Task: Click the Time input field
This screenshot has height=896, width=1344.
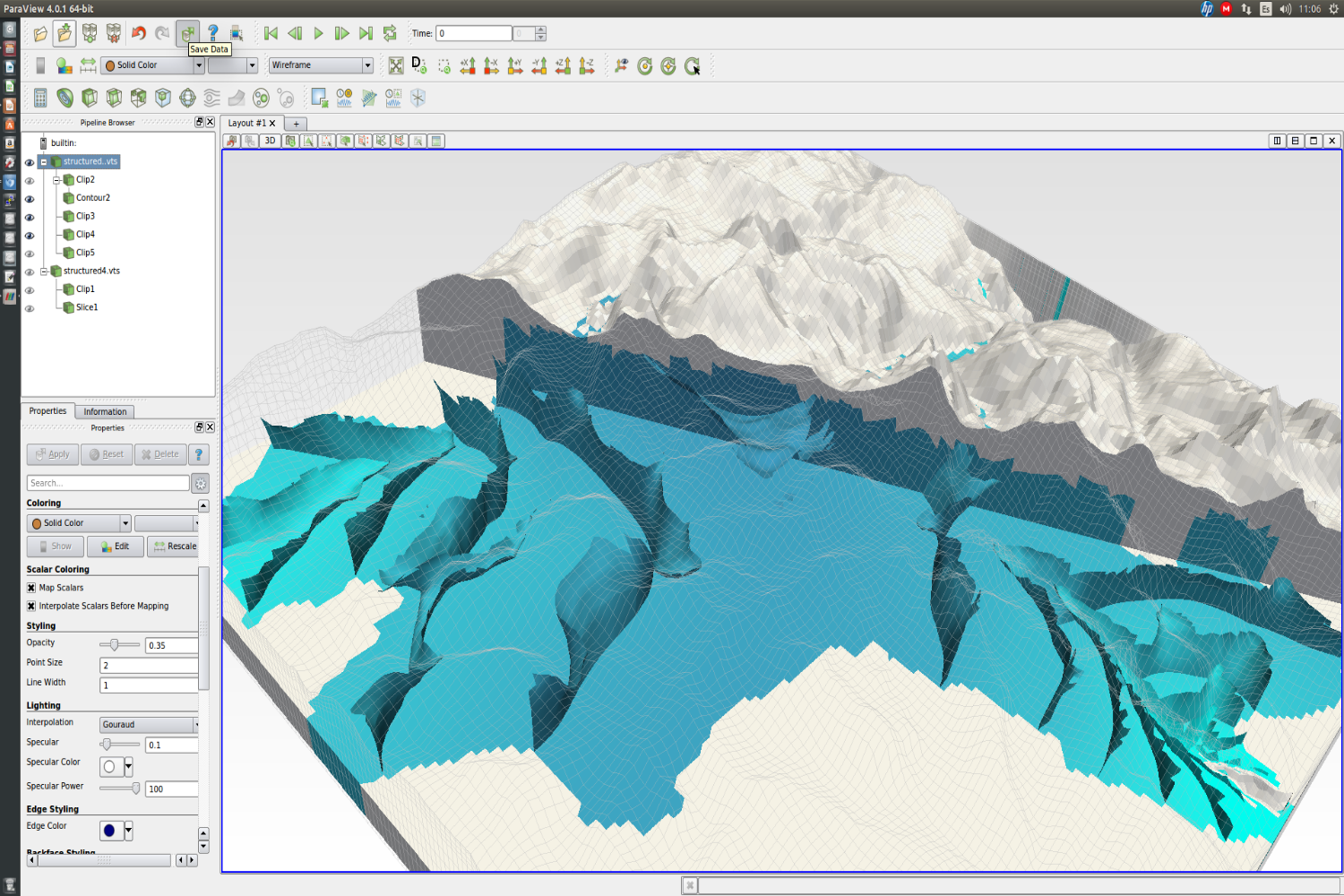Action: pyautogui.click(x=474, y=33)
